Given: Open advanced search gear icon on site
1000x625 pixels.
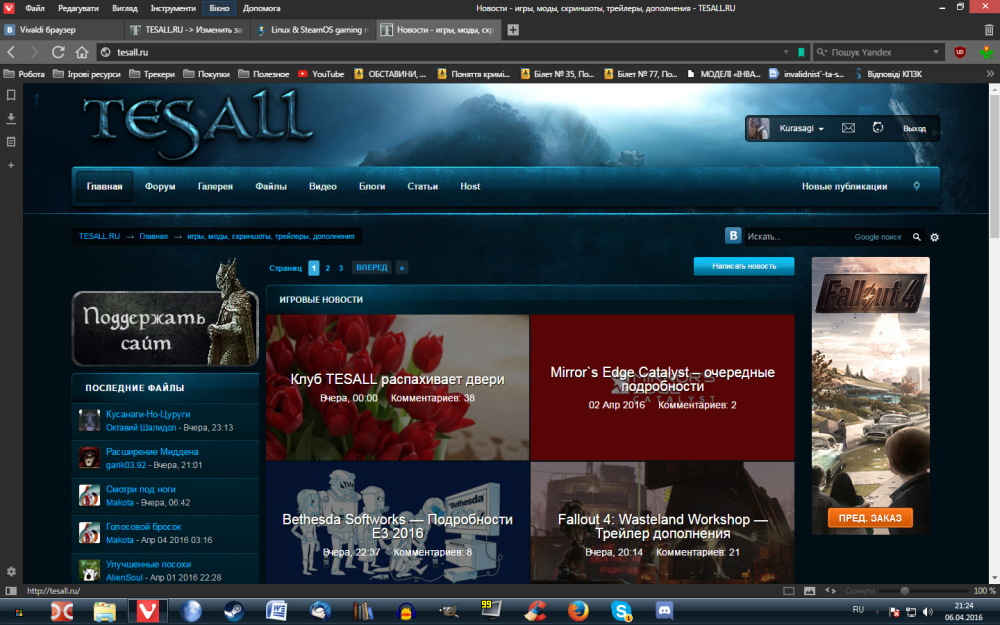Looking at the screenshot, I should click(x=934, y=237).
